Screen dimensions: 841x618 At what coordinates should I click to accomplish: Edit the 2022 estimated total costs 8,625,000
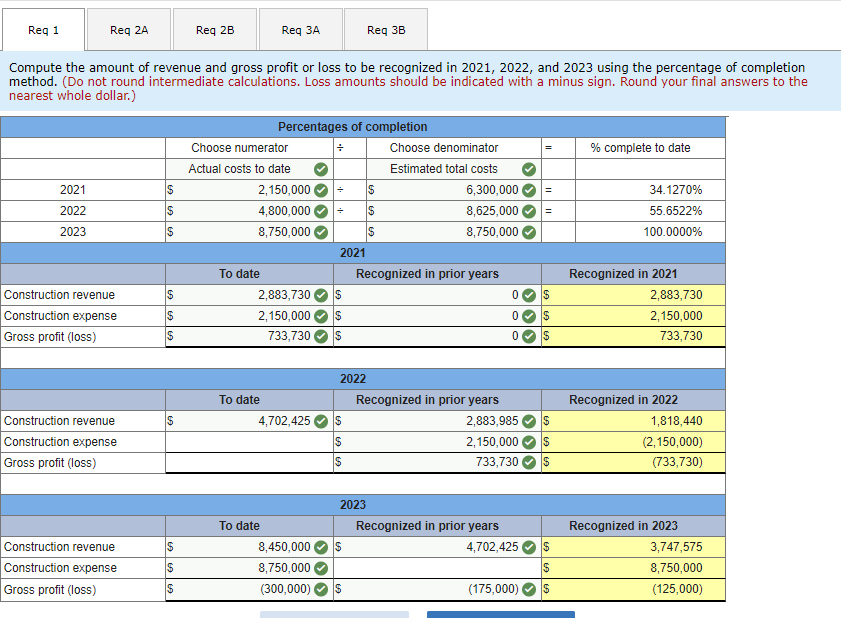click(454, 211)
